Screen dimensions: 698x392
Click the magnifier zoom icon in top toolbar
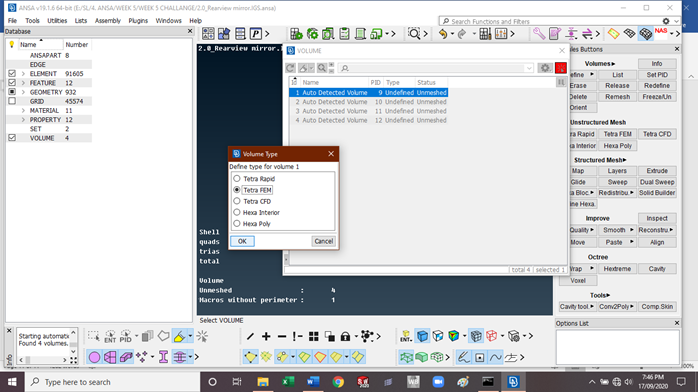414,34
